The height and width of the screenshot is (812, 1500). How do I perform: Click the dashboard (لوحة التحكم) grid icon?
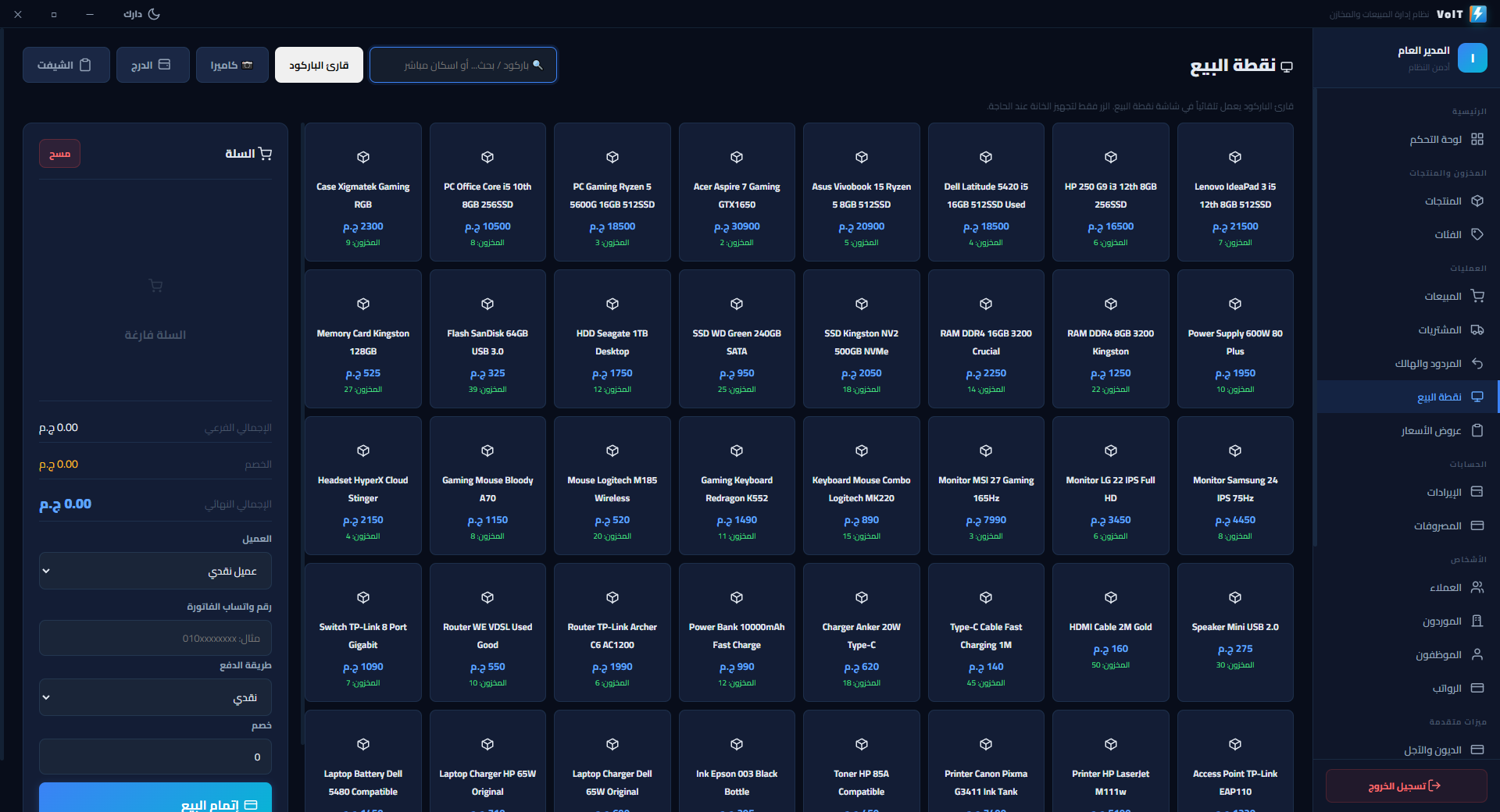tap(1477, 139)
